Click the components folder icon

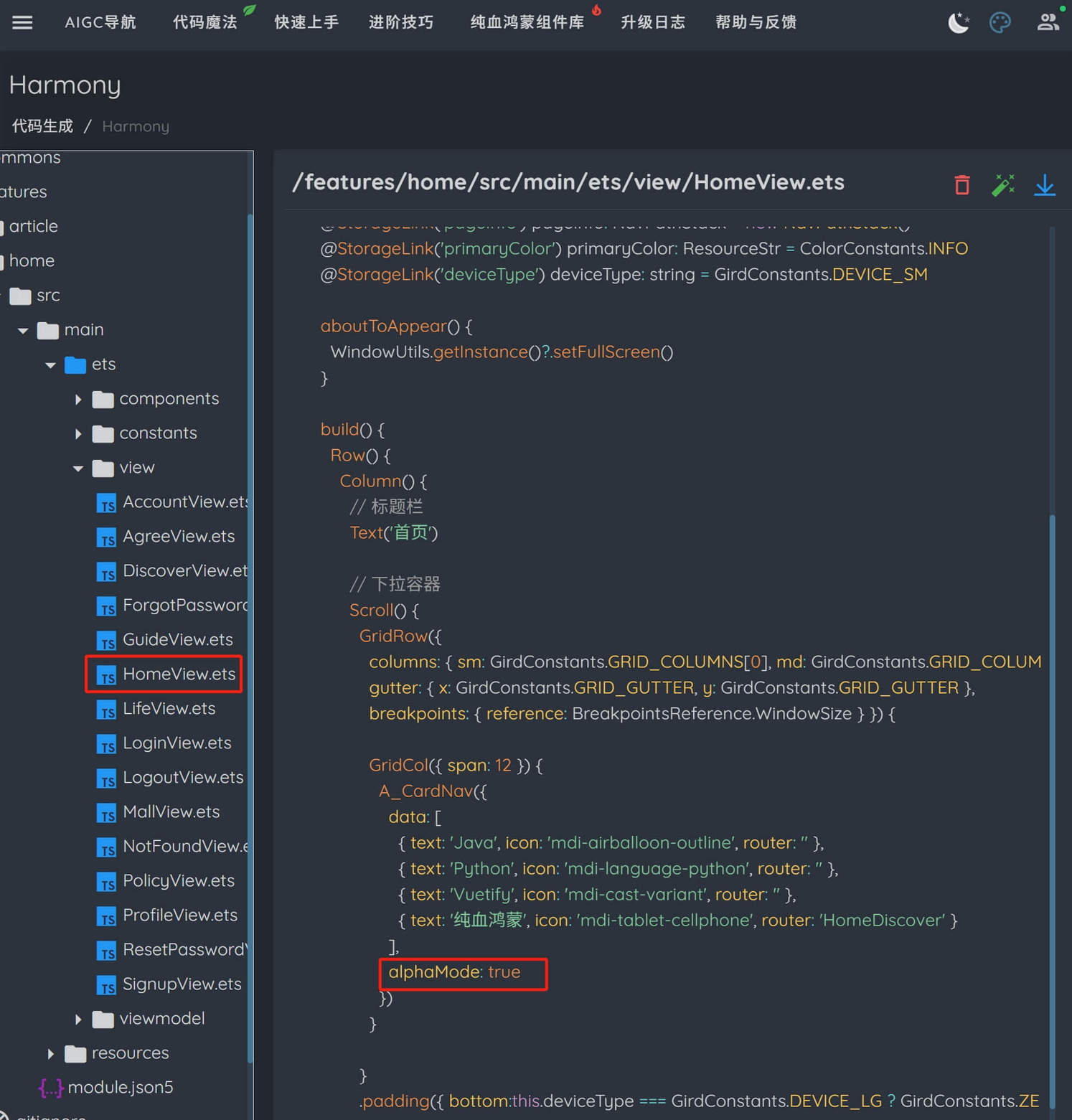tap(103, 400)
